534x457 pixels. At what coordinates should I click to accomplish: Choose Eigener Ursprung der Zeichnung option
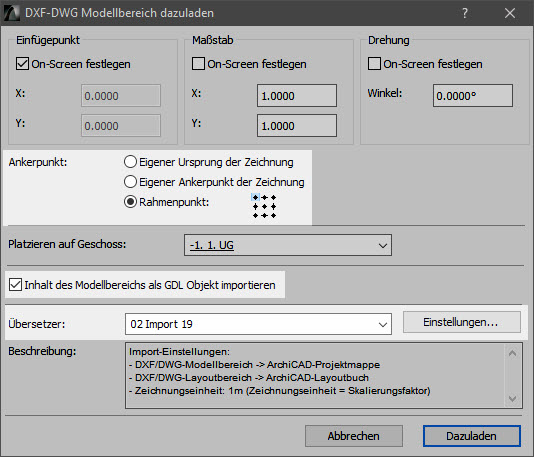click(x=130, y=162)
